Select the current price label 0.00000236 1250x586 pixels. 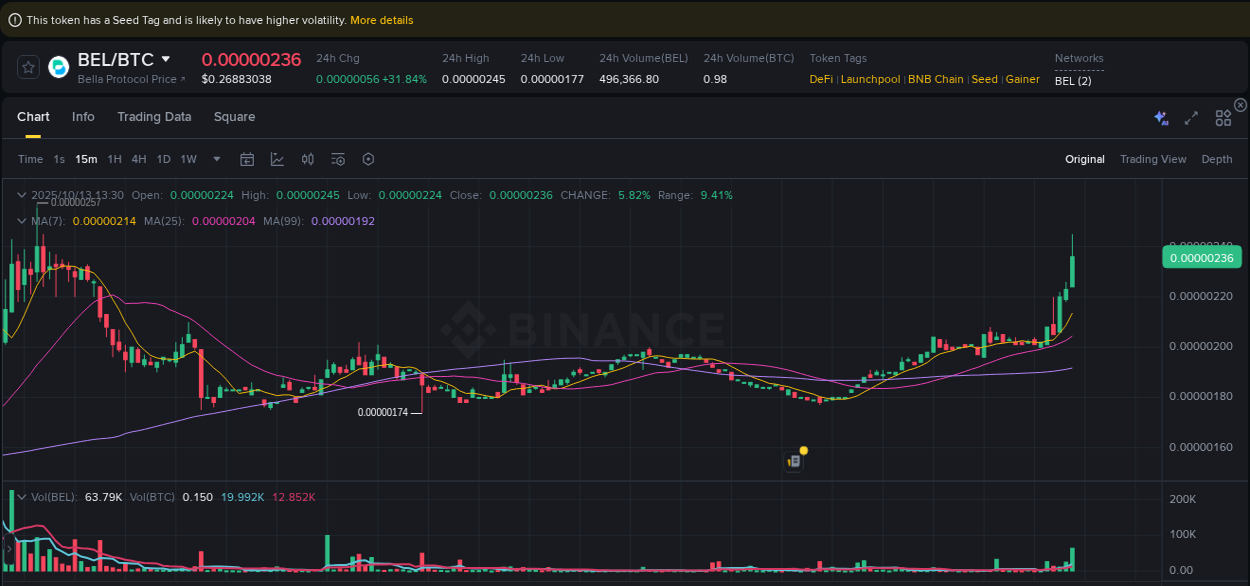coord(1201,257)
